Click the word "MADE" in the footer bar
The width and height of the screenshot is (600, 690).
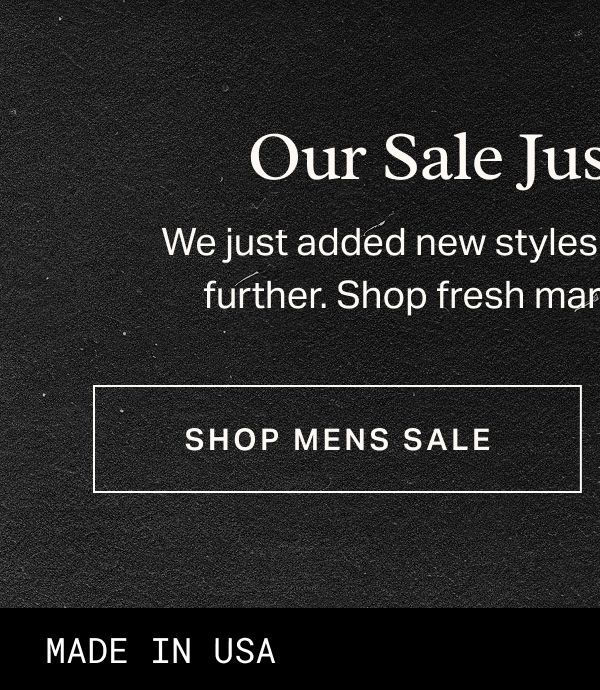pyautogui.click(x=87, y=651)
